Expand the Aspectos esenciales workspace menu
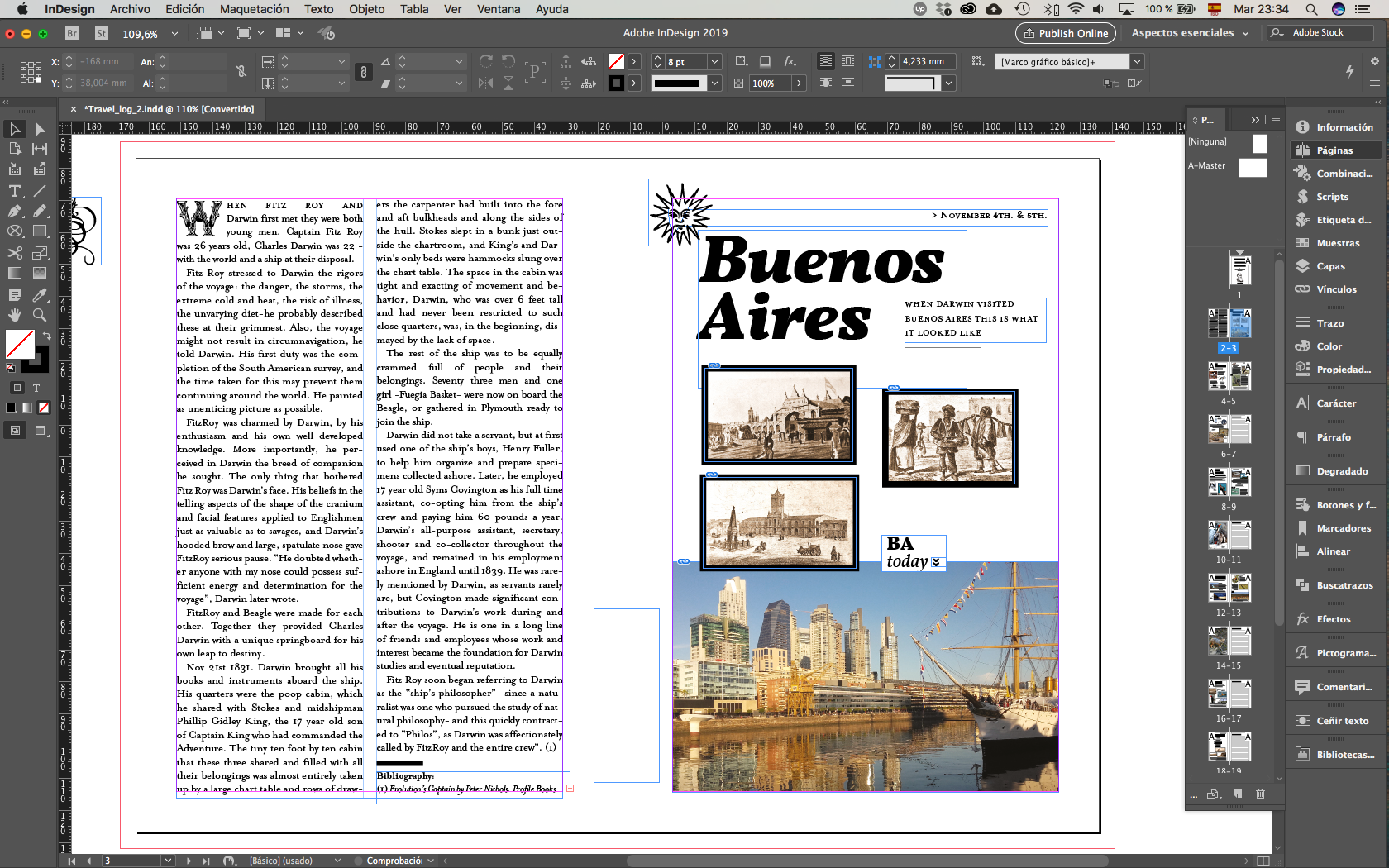1389x868 pixels. [1190, 33]
